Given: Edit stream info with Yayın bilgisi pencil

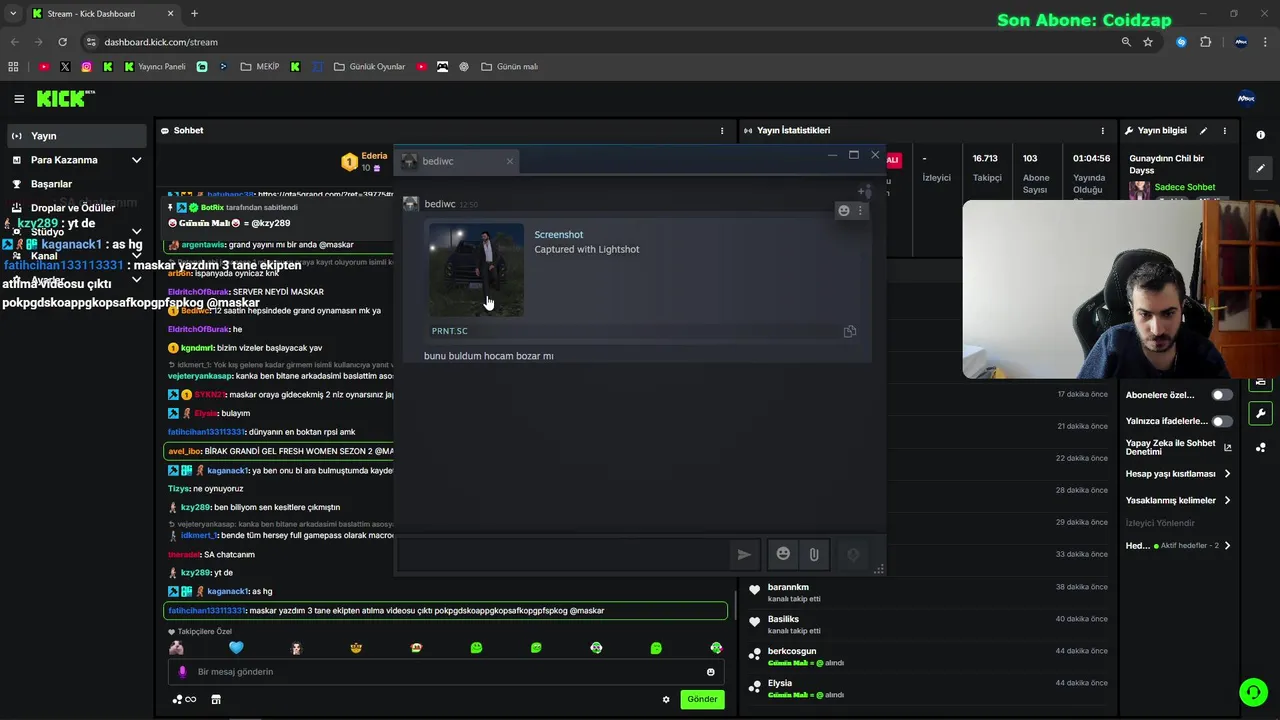Looking at the screenshot, I should 1203,131.
